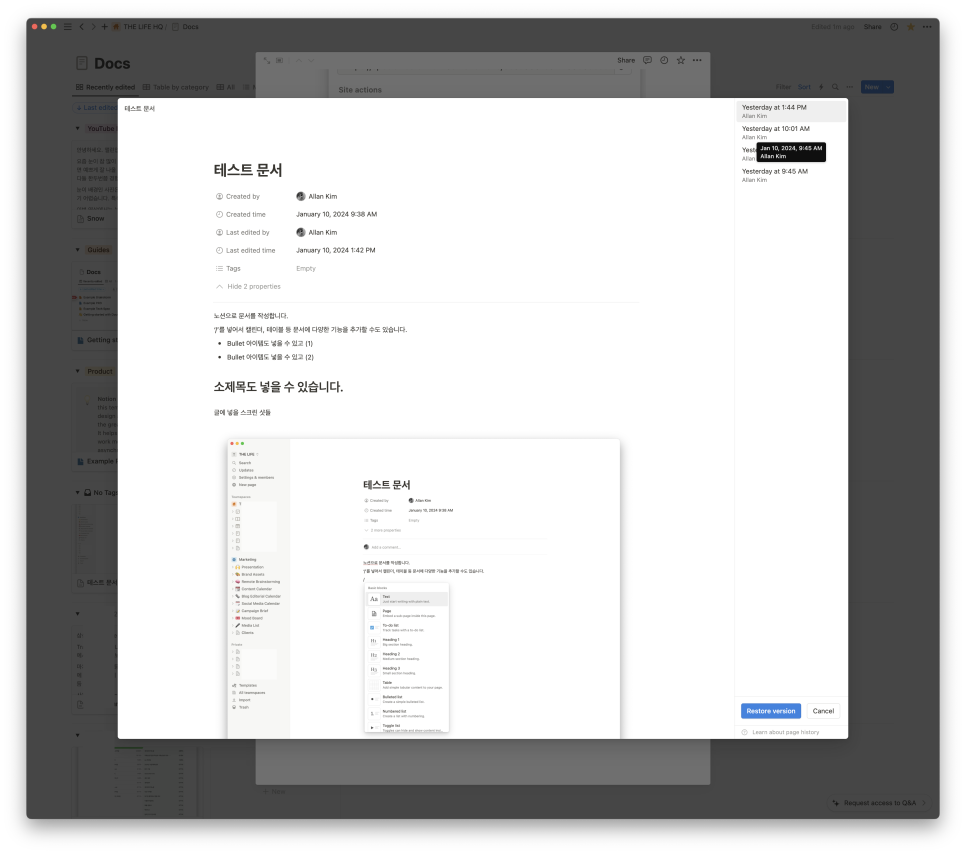The height and width of the screenshot is (854, 966).
Task: Toggle the sidebar with the hamburger icon
Action: point(68,26)
